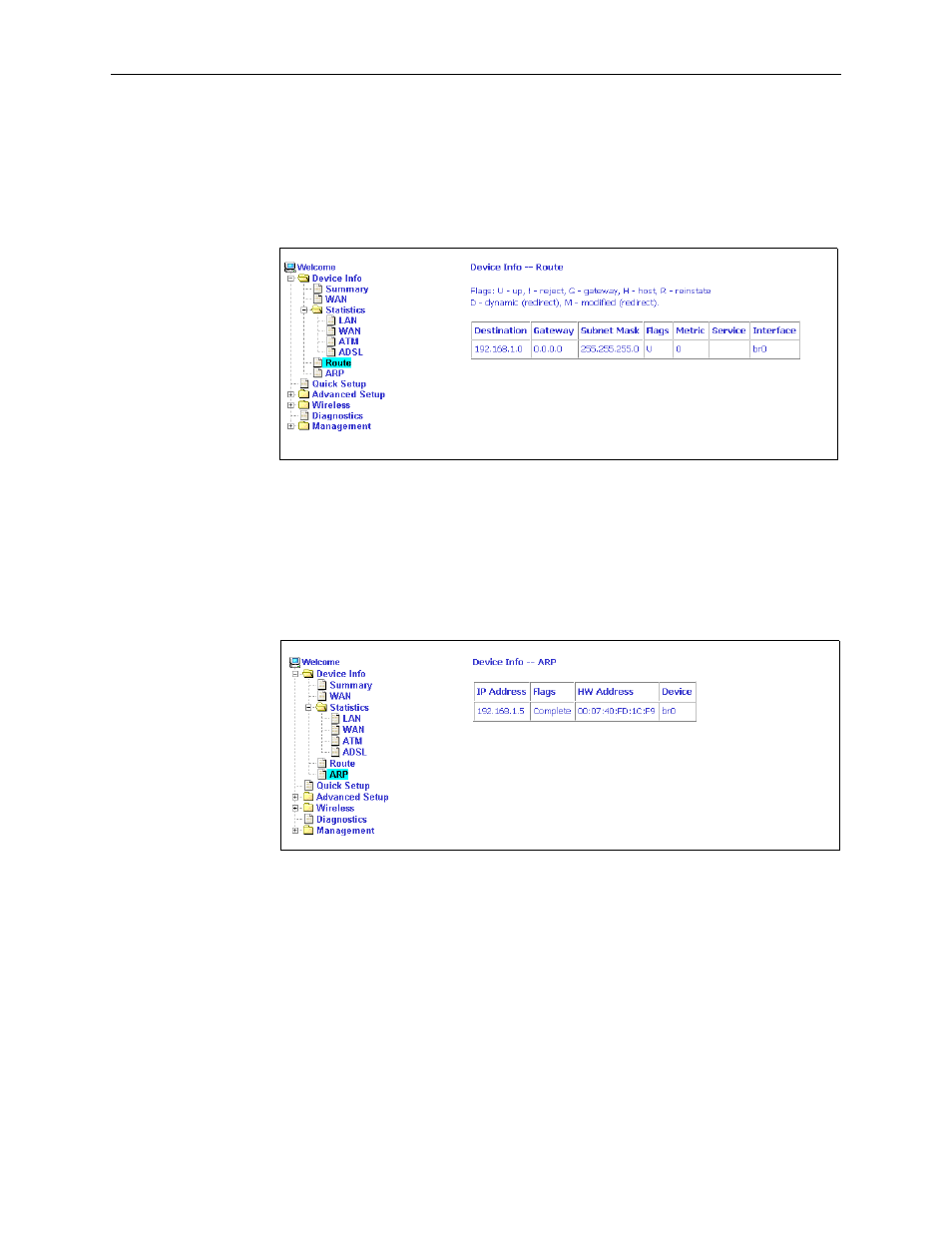Click the Subnet Mask column header

[x=610, y=330]
